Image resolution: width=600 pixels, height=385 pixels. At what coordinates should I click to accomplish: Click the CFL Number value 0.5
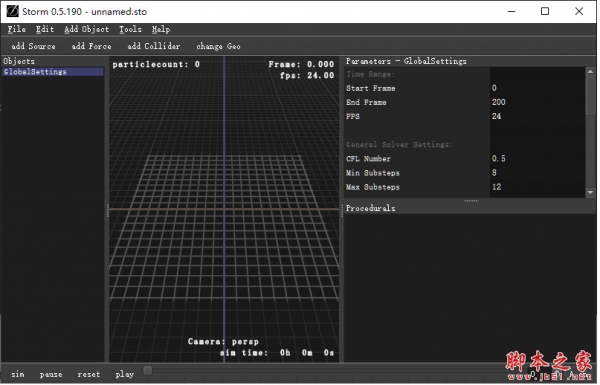[498, 159]
